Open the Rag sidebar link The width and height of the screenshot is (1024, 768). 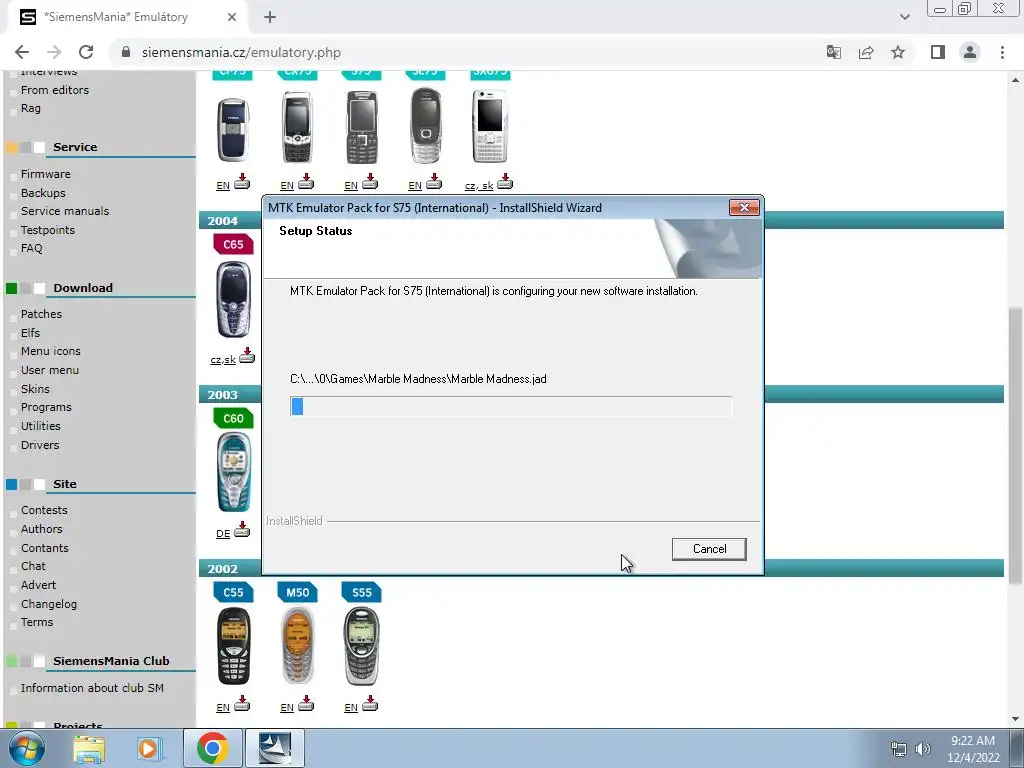point(31,108)
